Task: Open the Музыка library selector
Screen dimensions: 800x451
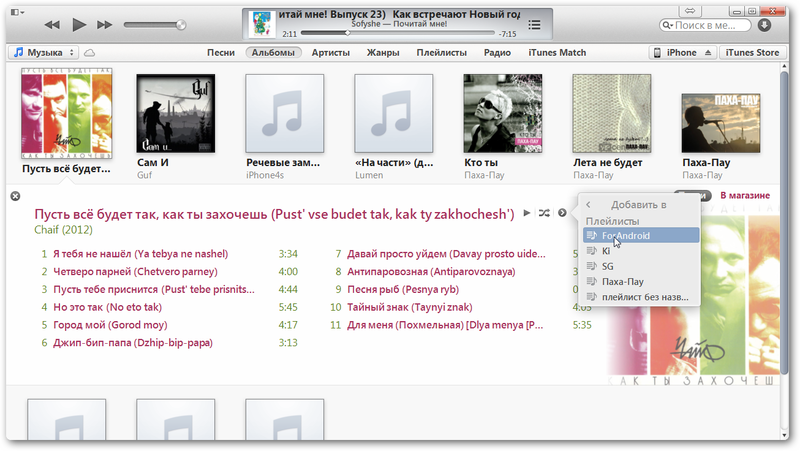Action: click(x=44, y=53)
